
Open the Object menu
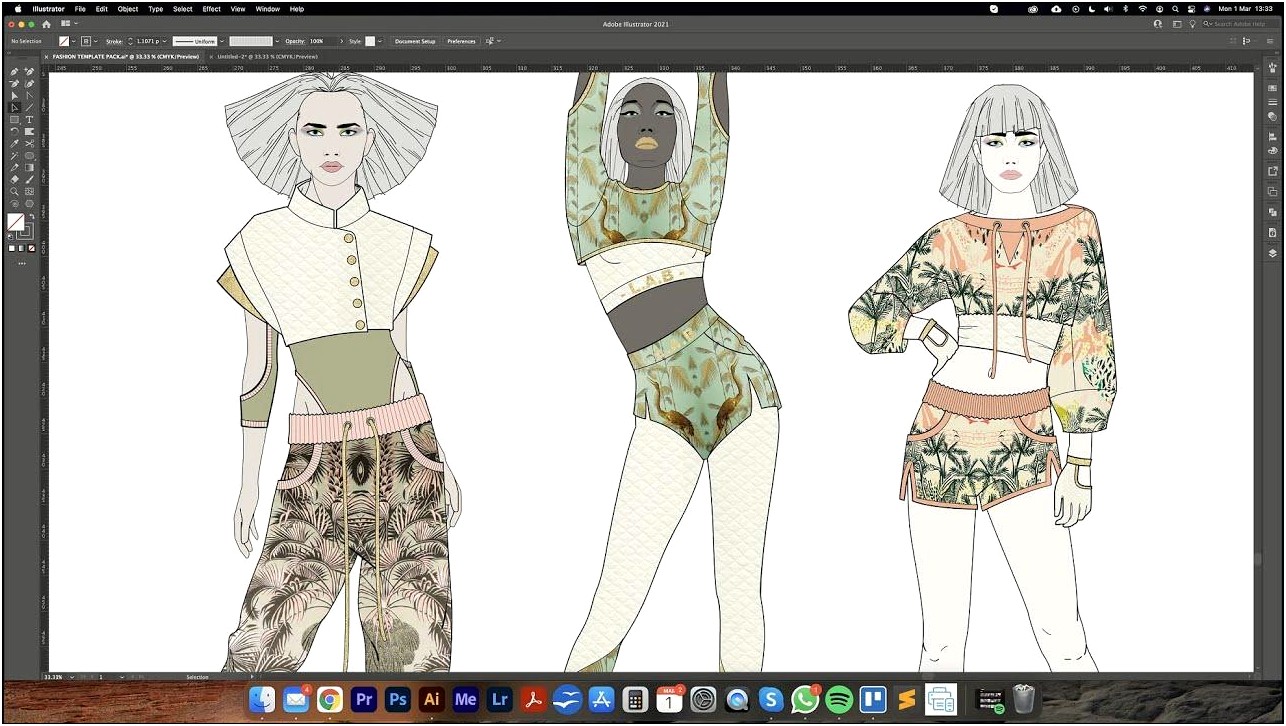click(128, 8)
